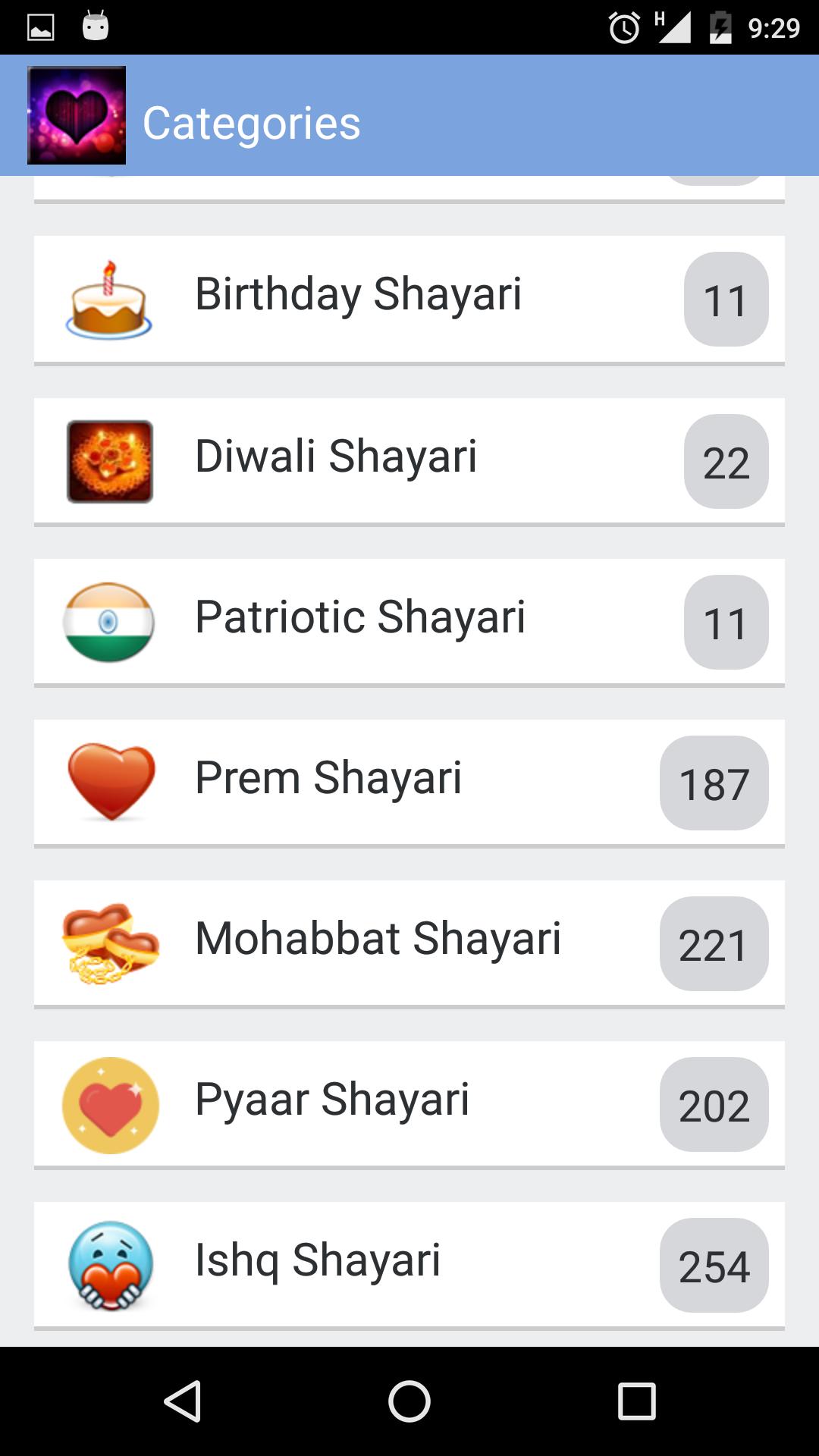Tap the red heart Prem icon

[x=111, y=782]
